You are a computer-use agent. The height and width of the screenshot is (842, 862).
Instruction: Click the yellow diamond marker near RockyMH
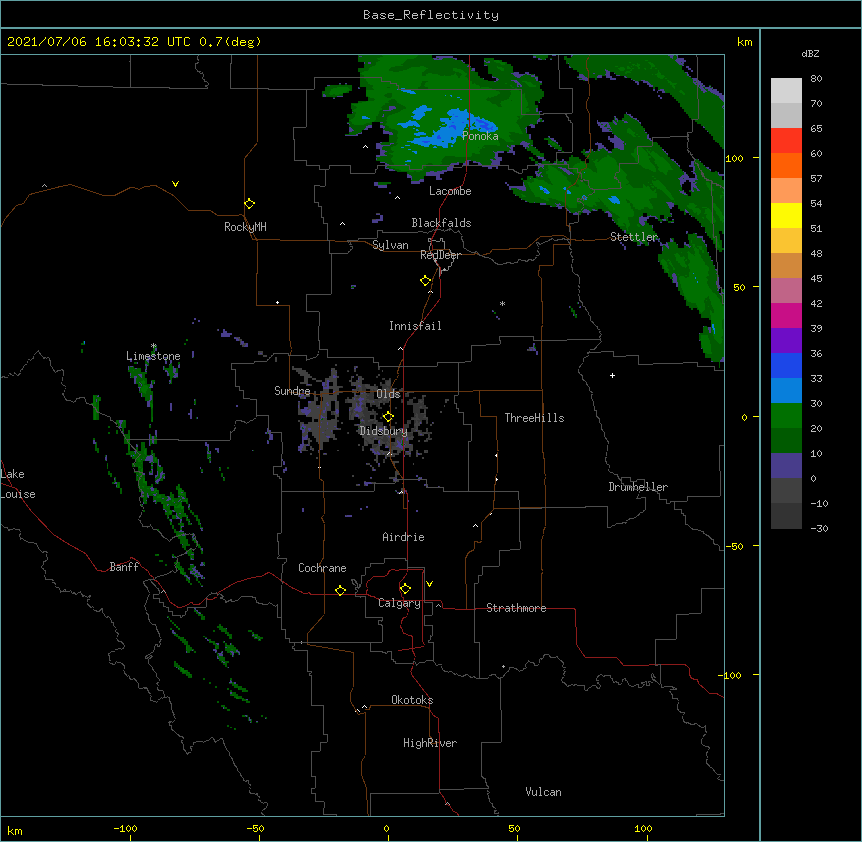coord(249,204)
